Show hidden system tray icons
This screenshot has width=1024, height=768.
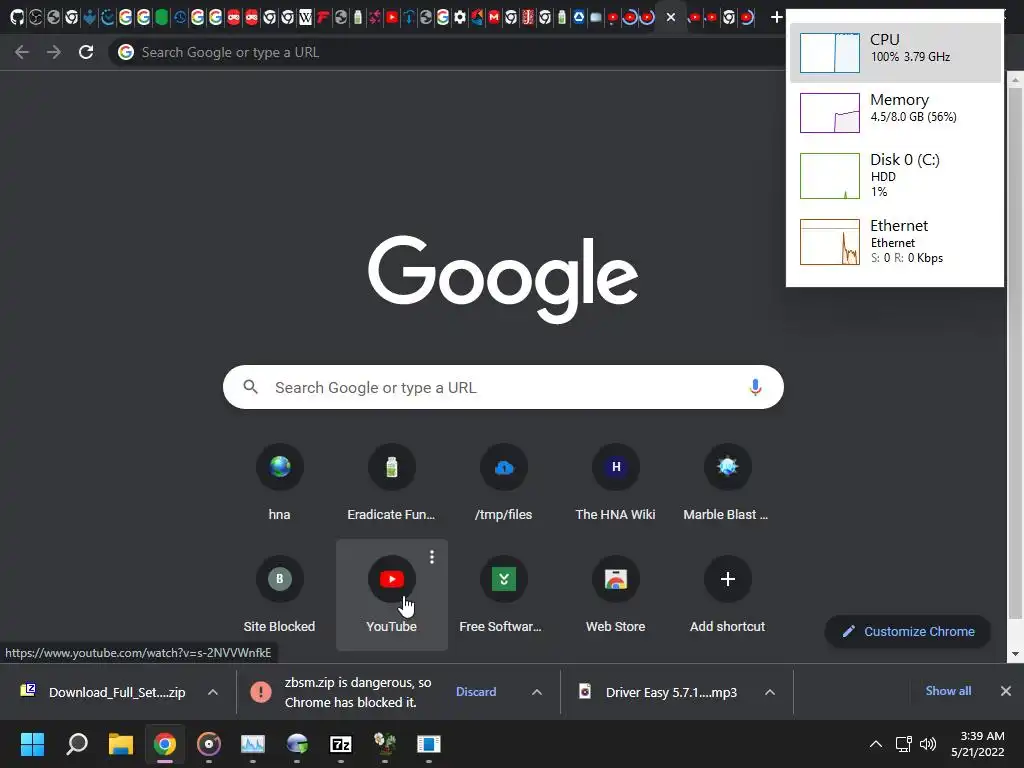[x=876, y=744]
